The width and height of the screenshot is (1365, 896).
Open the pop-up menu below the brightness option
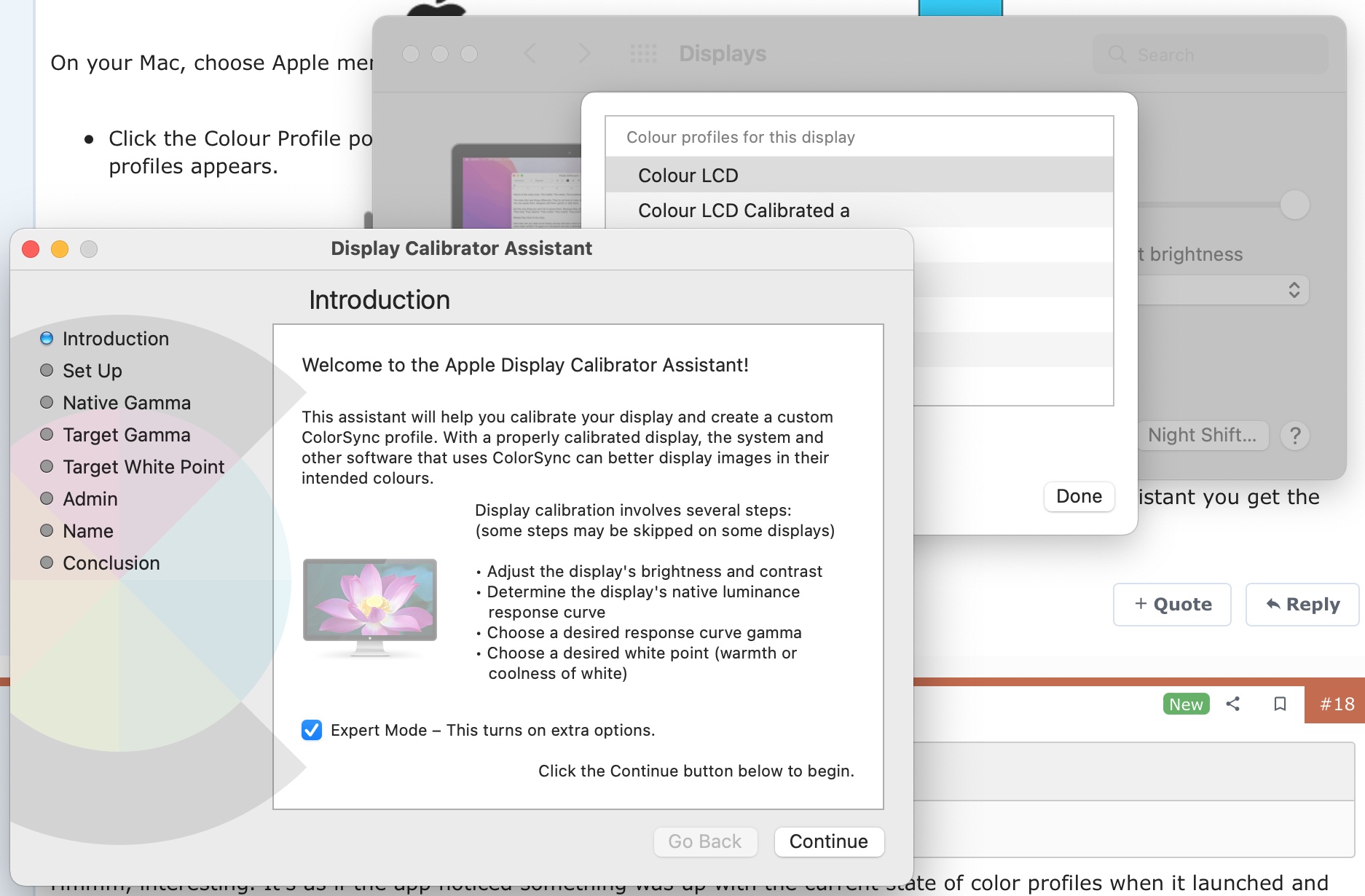click(x=1224, y=290)
